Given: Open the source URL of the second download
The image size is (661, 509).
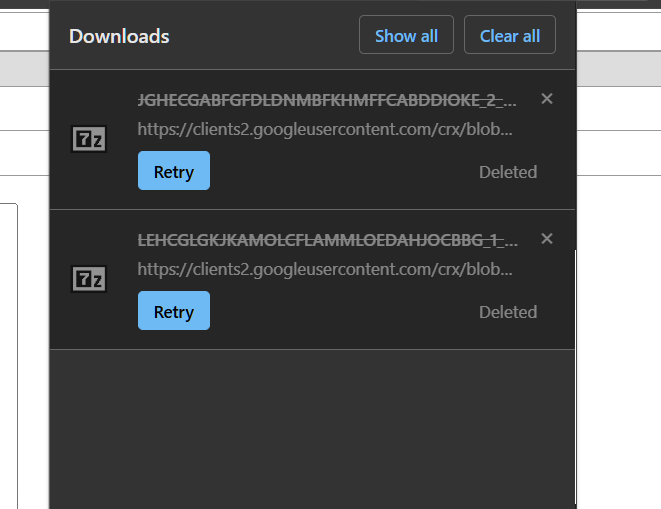Looking at the screenshot, I should tap(325, 270).
